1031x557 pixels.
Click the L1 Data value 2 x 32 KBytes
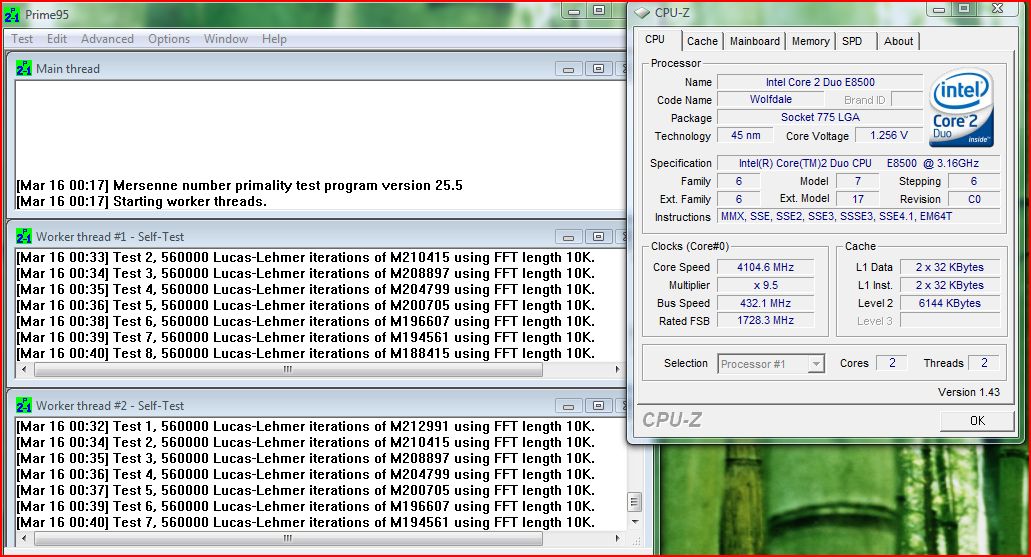tap(949, 267)
